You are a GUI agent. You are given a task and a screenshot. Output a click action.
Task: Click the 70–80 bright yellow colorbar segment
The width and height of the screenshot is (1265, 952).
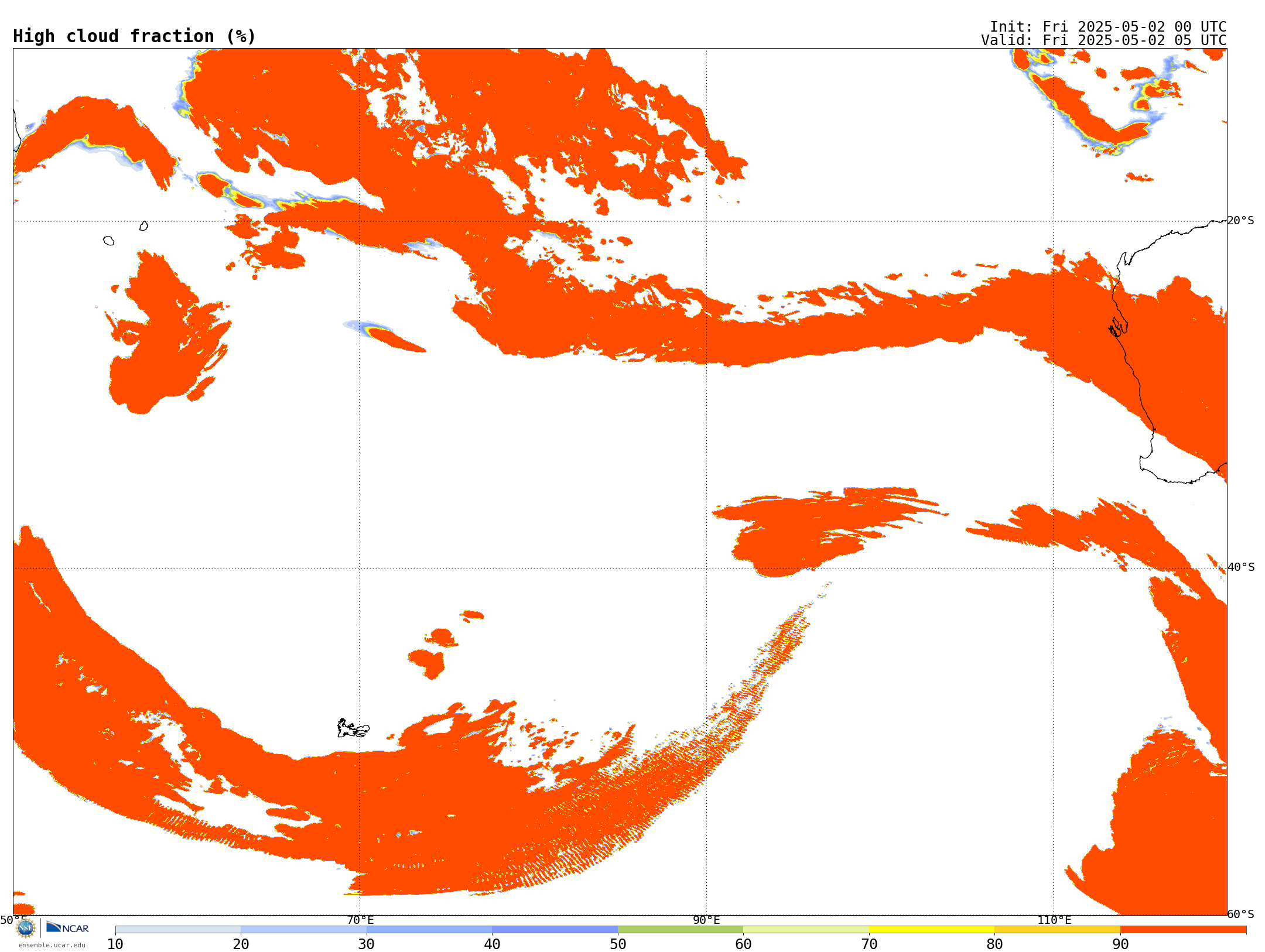coord(932,930)
